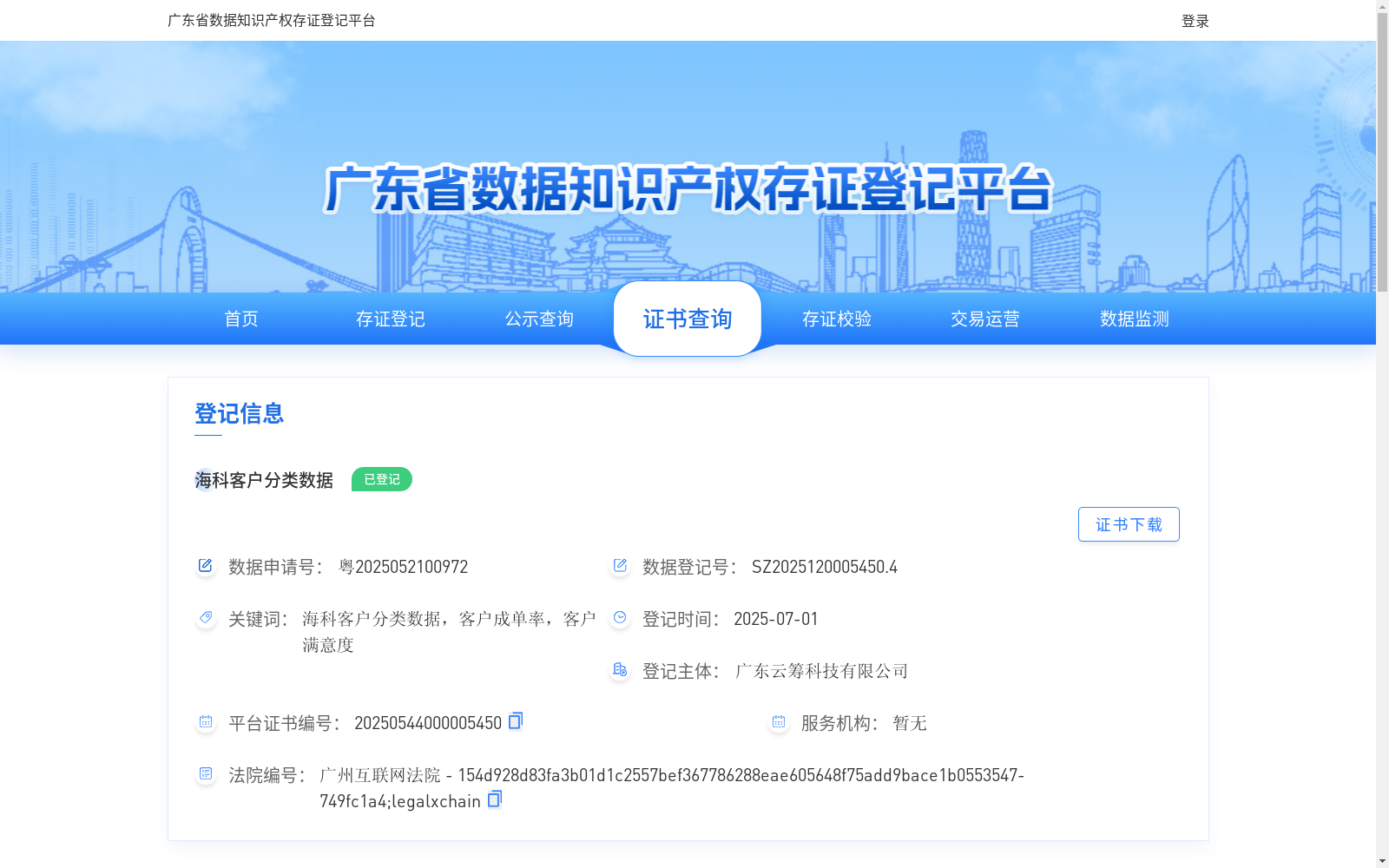Screen dimensions: 1389x868
Task: Click 证书下载 button
Action: 1129,524
